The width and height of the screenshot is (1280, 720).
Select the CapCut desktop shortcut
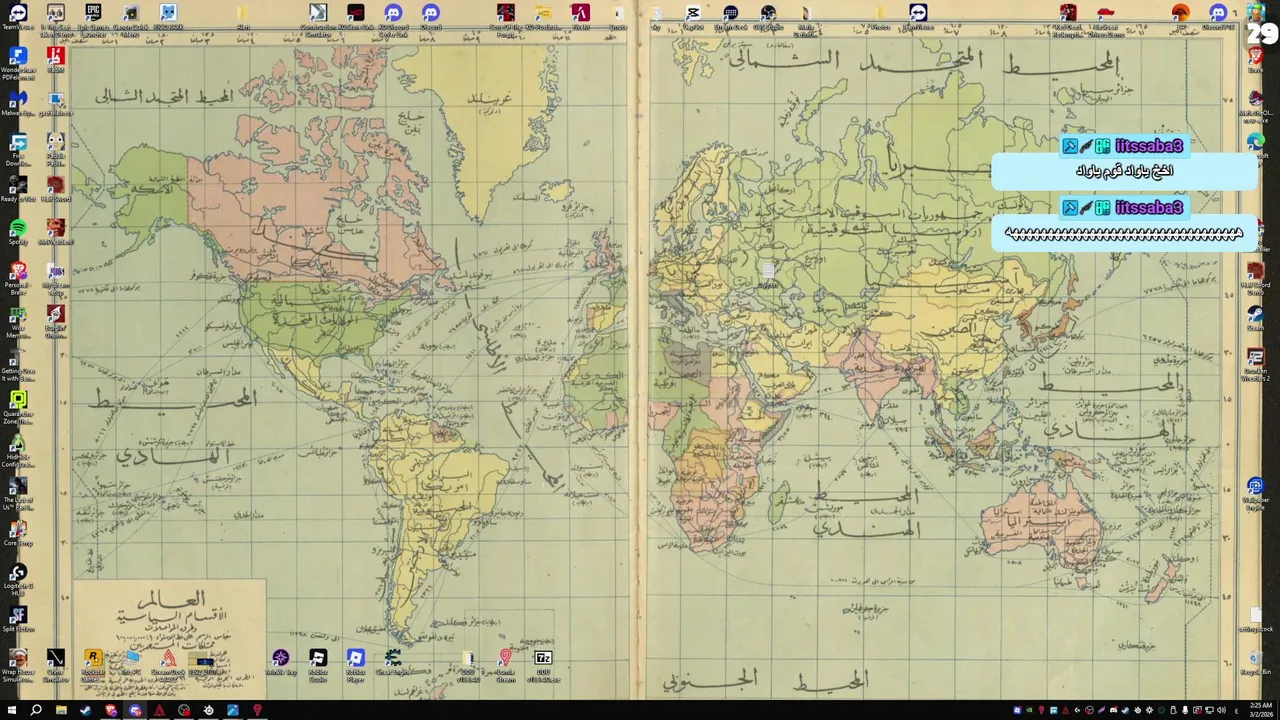(x=693, y=17)
